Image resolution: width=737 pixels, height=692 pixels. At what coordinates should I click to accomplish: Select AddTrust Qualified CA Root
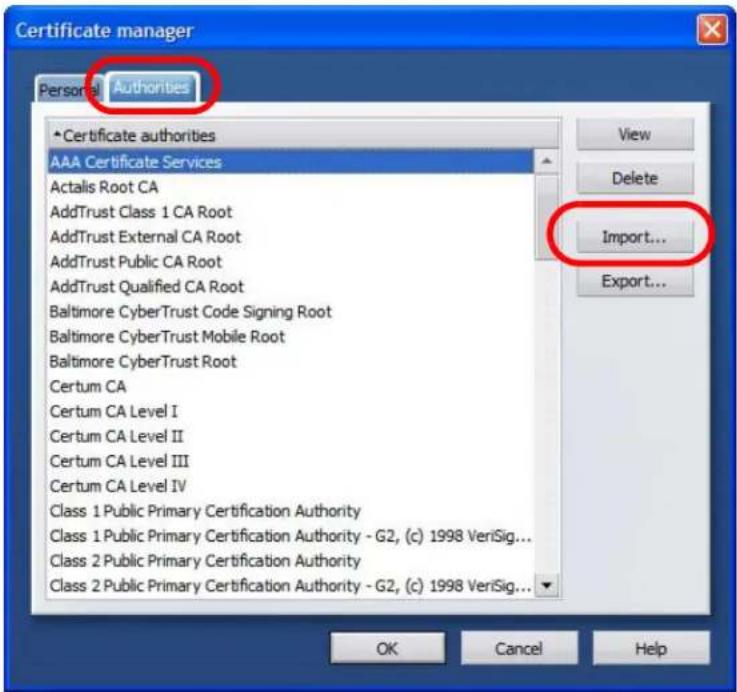290,287
